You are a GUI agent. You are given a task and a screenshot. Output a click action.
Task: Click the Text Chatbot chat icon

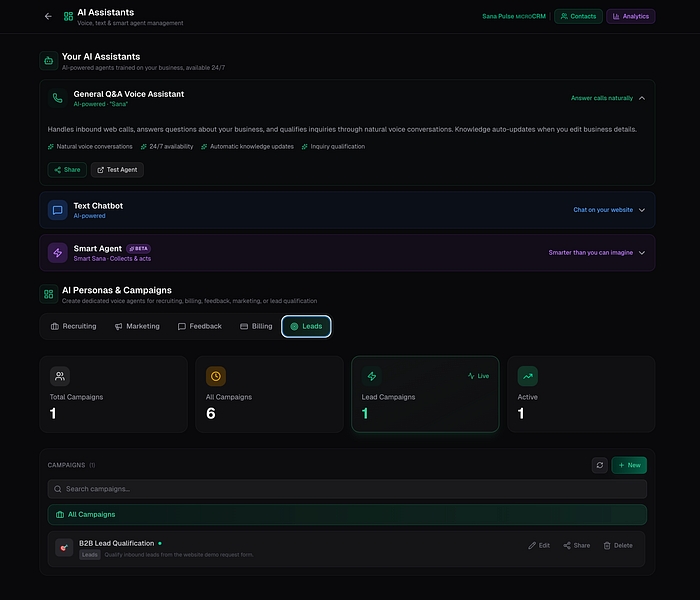point(58,210)
